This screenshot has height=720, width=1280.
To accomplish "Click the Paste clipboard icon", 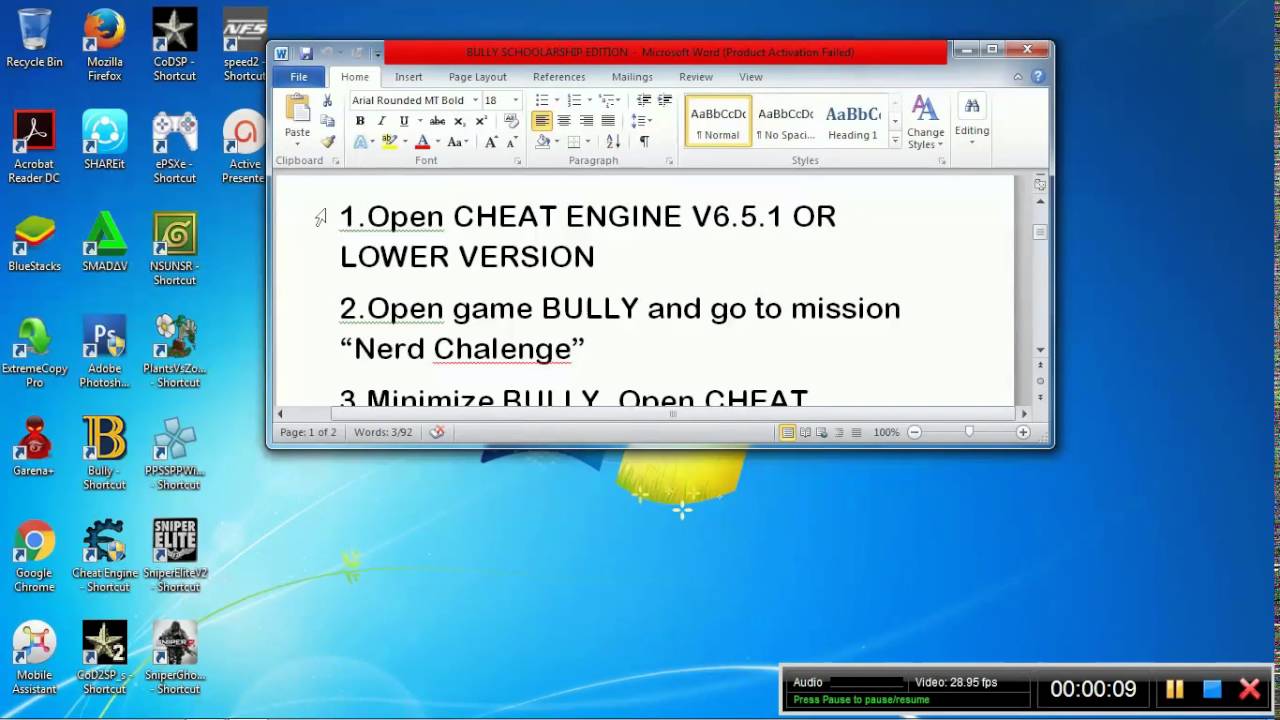I will click(x=297, y=109).
